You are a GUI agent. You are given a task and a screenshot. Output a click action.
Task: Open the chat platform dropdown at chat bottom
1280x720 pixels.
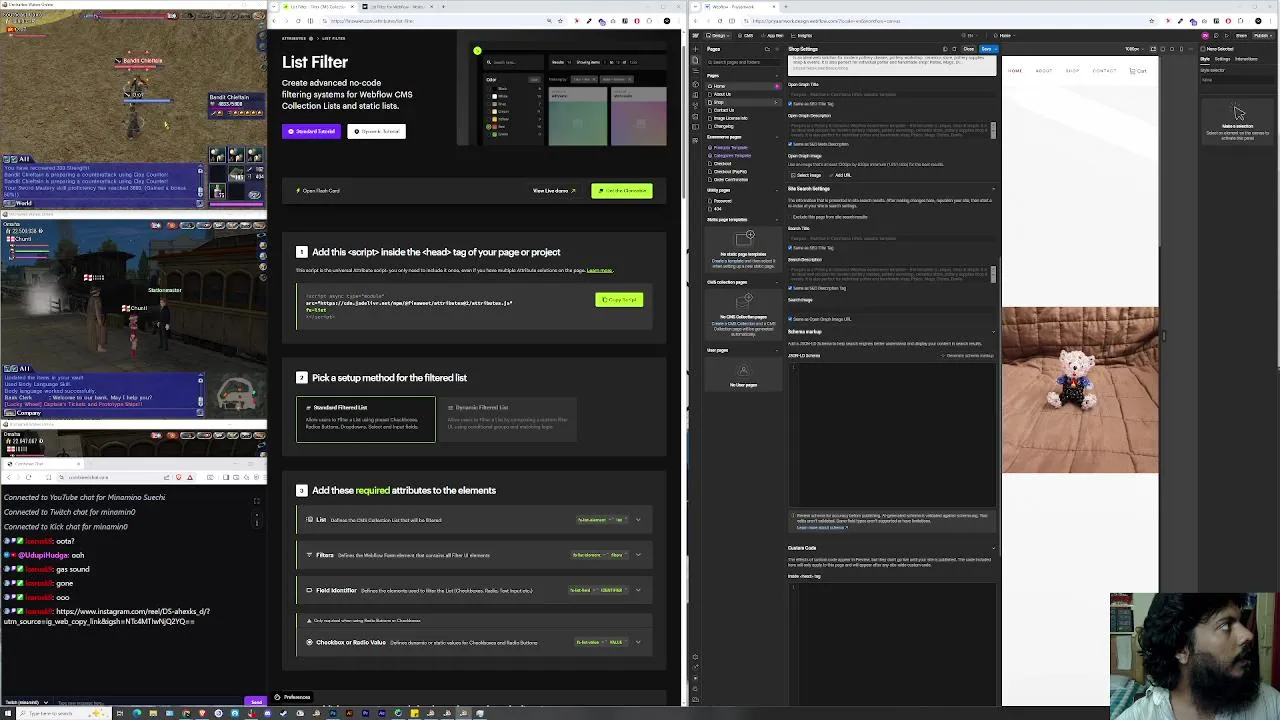tap(27, 702)
